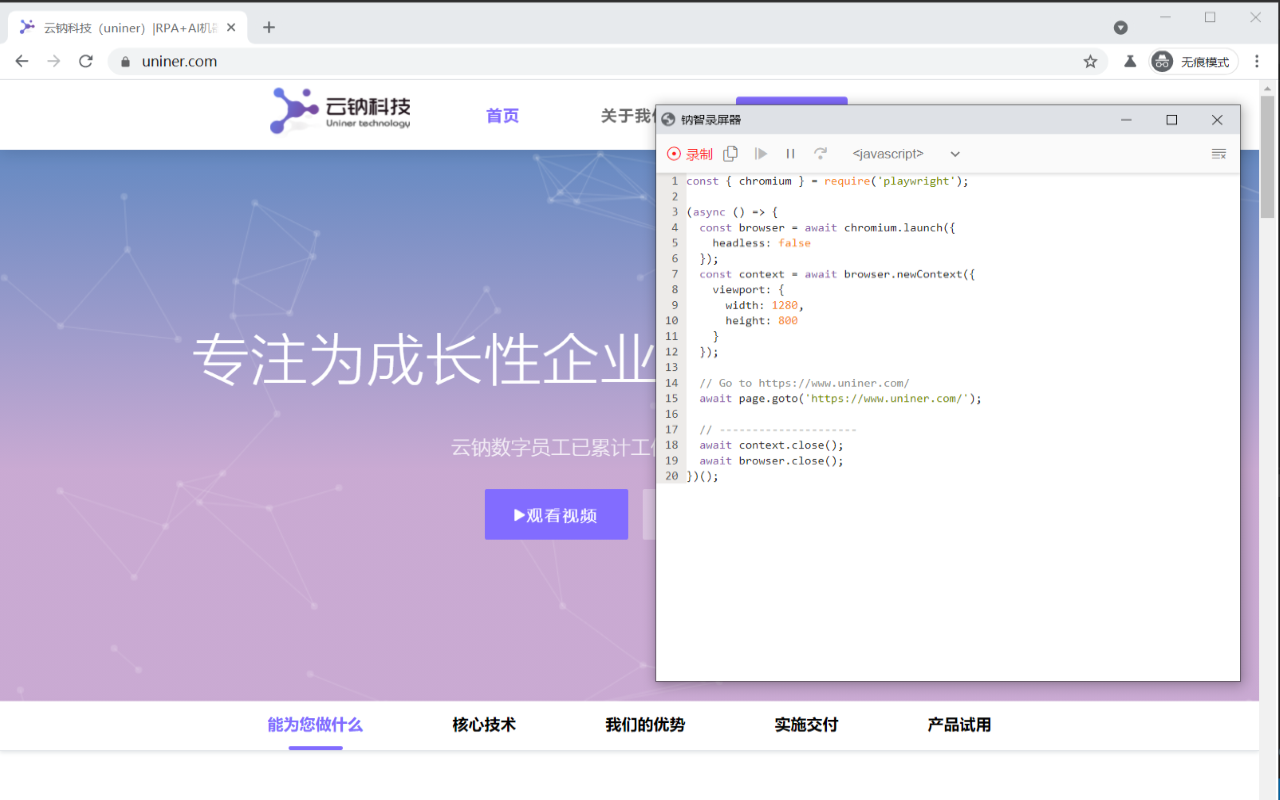
Task: Copy the generated Playwright script
Action: [x=730, y=153]
